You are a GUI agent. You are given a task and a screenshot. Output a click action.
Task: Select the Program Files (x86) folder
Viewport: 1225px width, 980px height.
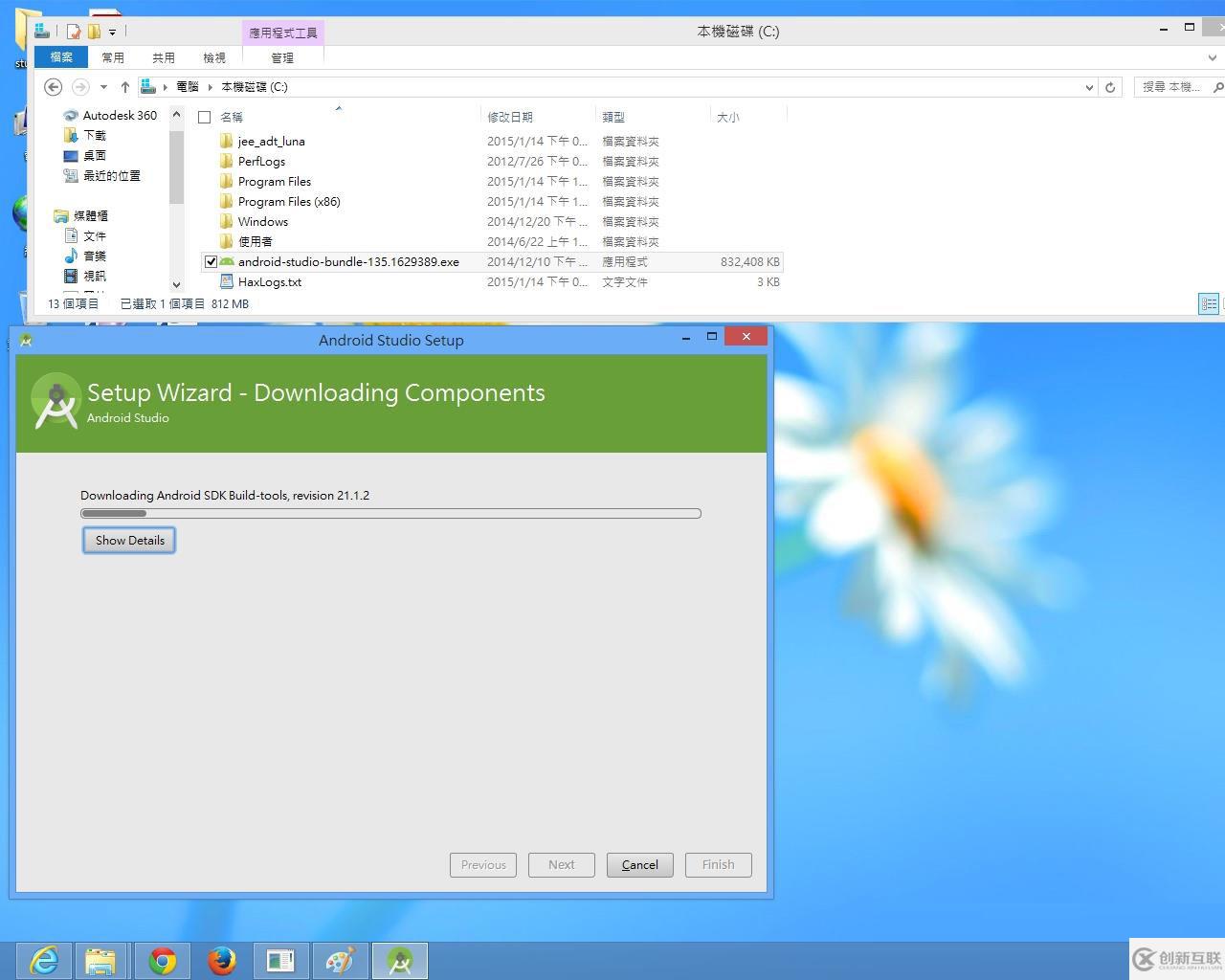point(289,202)
